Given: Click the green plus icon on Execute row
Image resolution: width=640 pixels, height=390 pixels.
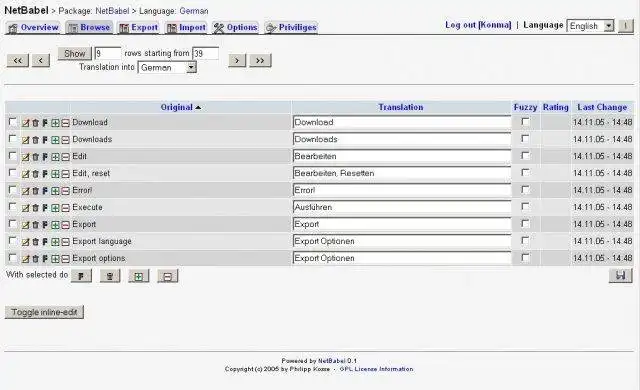Looking at the screenshot, I should tap(55, 208).
